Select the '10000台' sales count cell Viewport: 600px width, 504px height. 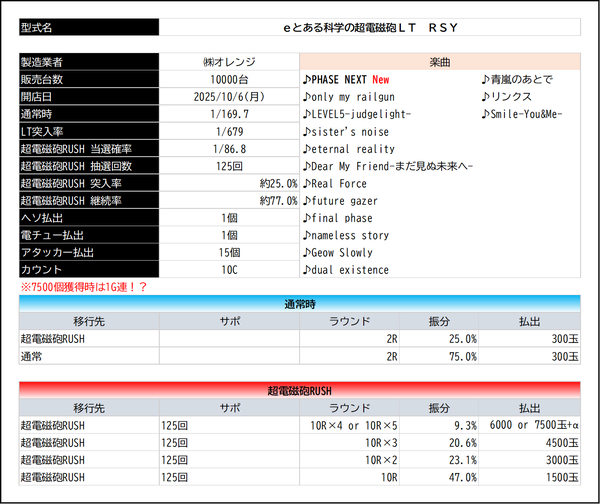229,79
